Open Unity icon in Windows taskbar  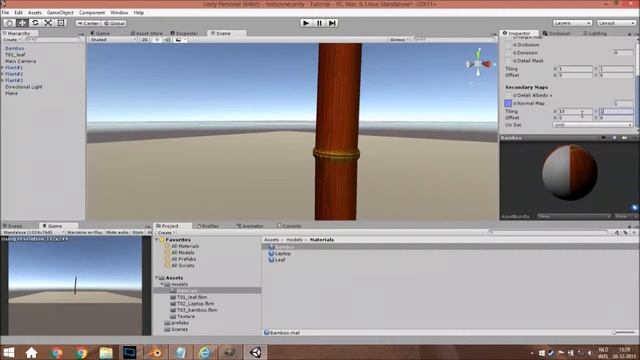[256, 352]
